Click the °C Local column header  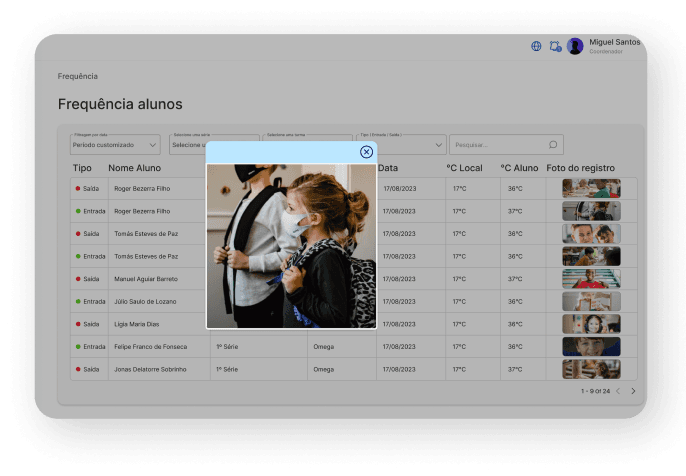[x=464, y=168]
